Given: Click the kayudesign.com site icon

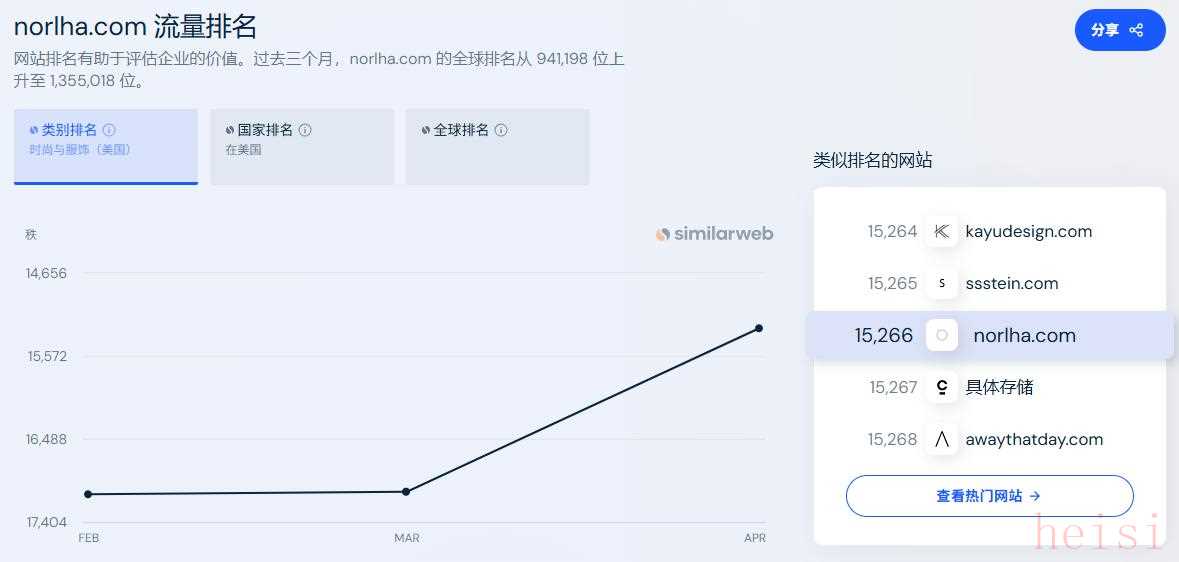Looking at the screenshot, I should (941, 231).
